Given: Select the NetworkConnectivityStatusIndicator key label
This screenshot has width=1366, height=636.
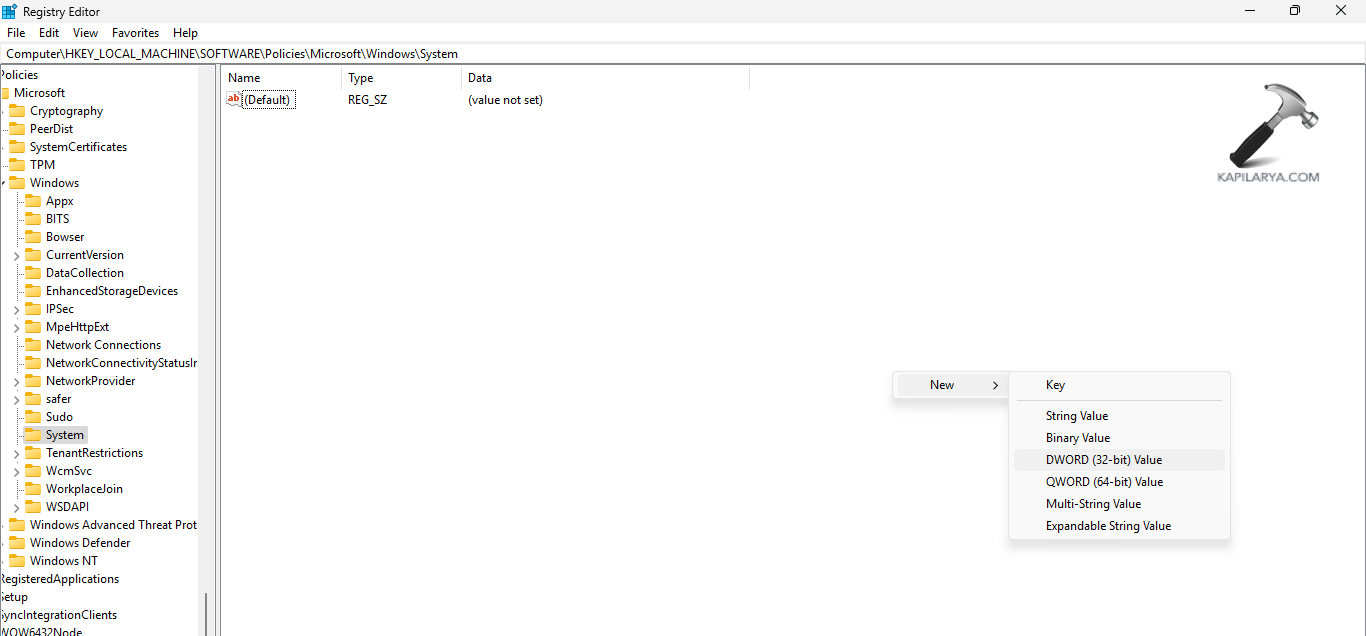Looking at the screenshot, I should (x=121, y=363).
